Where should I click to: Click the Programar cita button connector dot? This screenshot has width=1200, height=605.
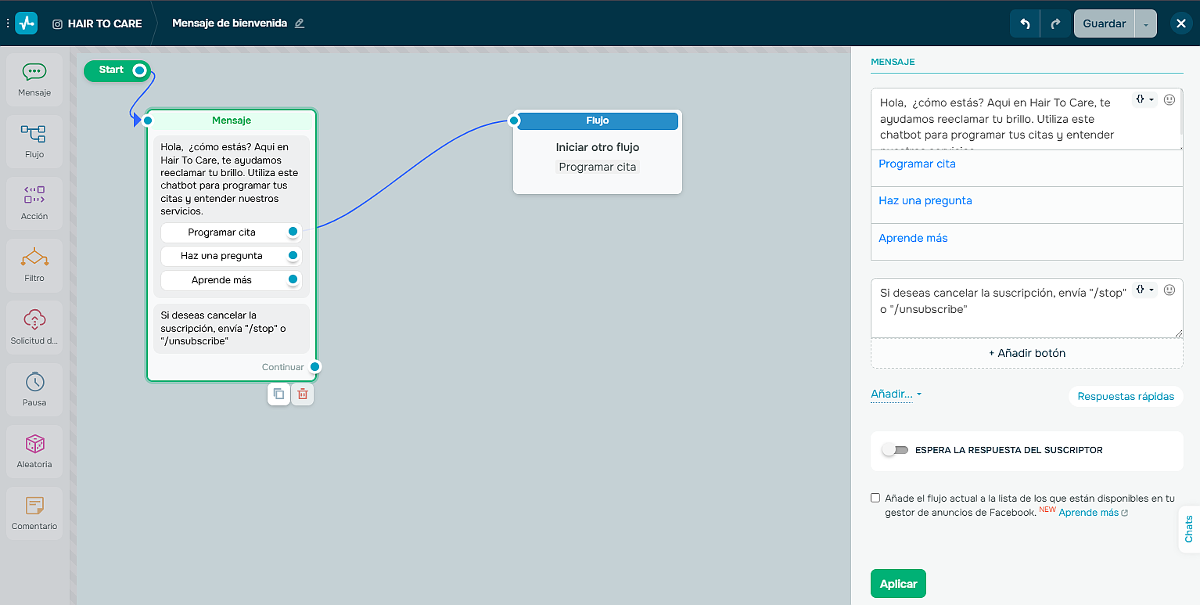(293, 231)
